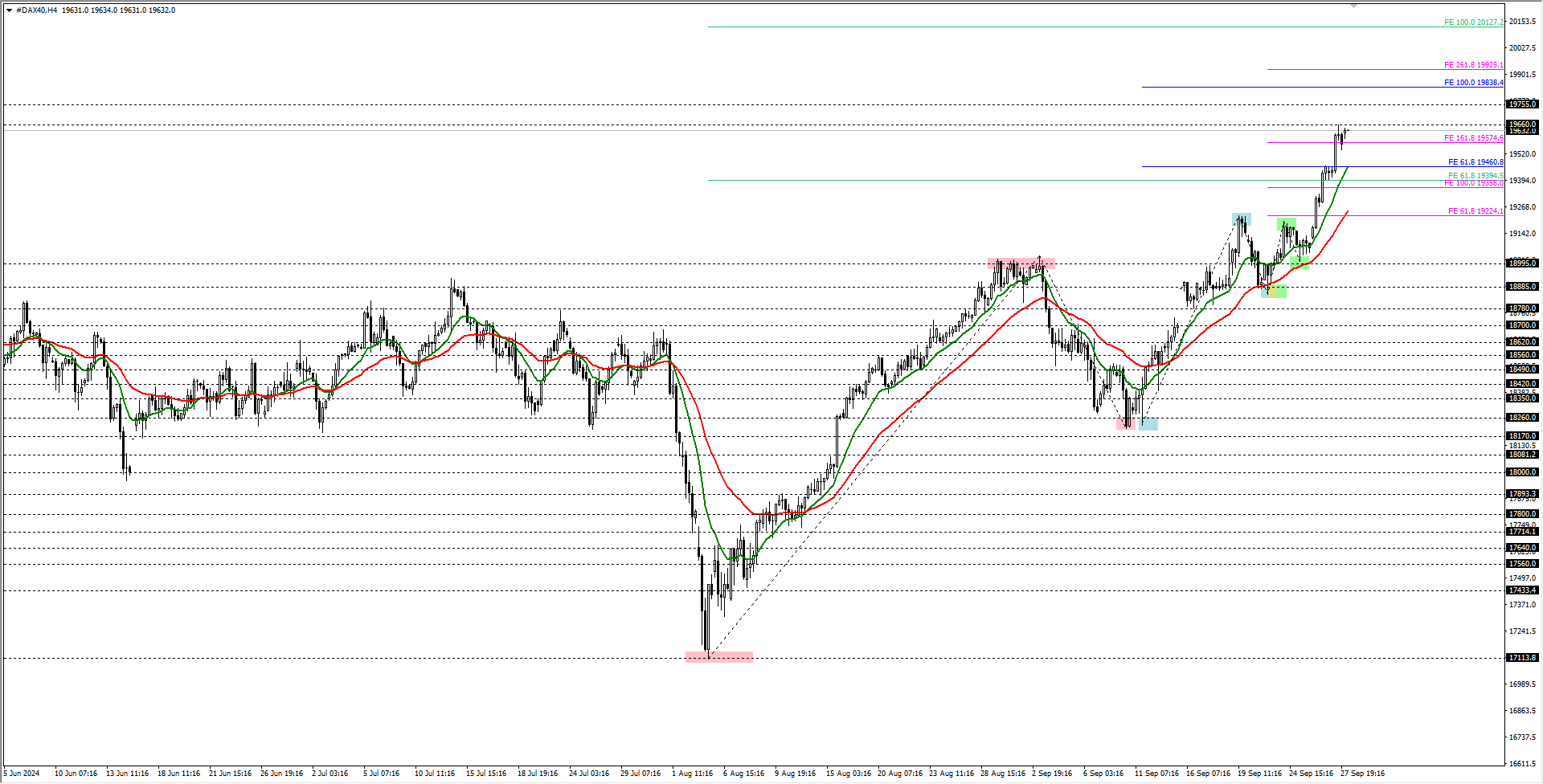Click the 18260.0 price level label
1543x784 pixels.
(1522, 418)
